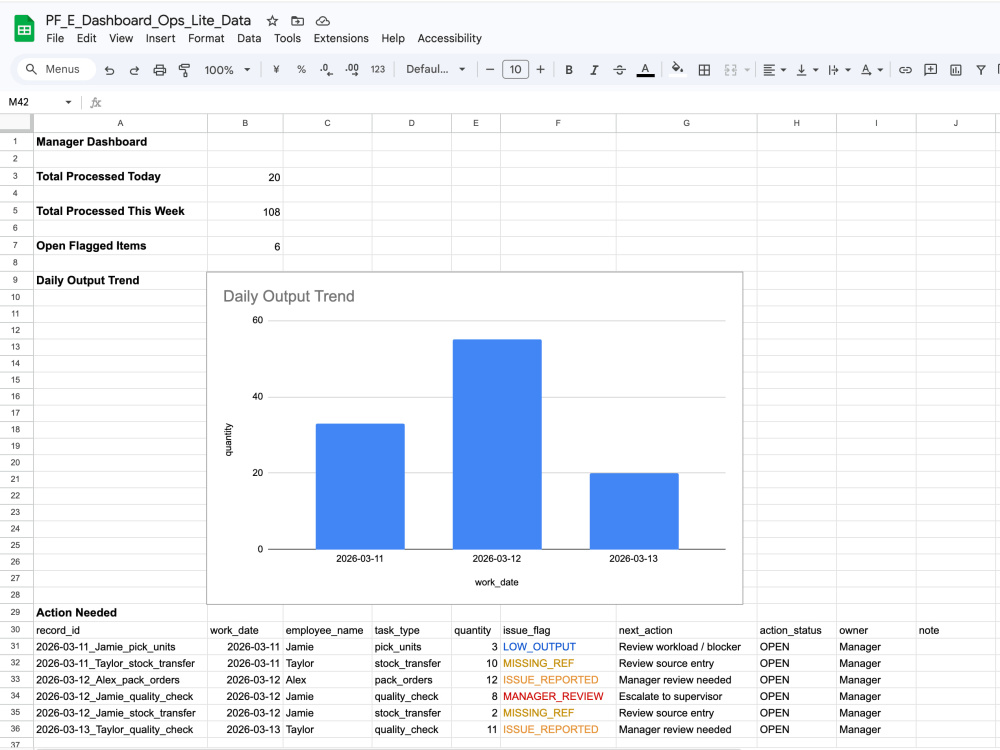
Task: Open the fill color picker
Action: [677, 69]
